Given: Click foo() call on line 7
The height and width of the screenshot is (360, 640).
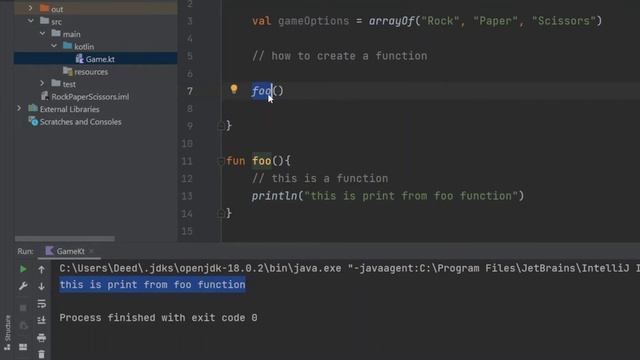Looking at the screenshot, I should [267, 91].
